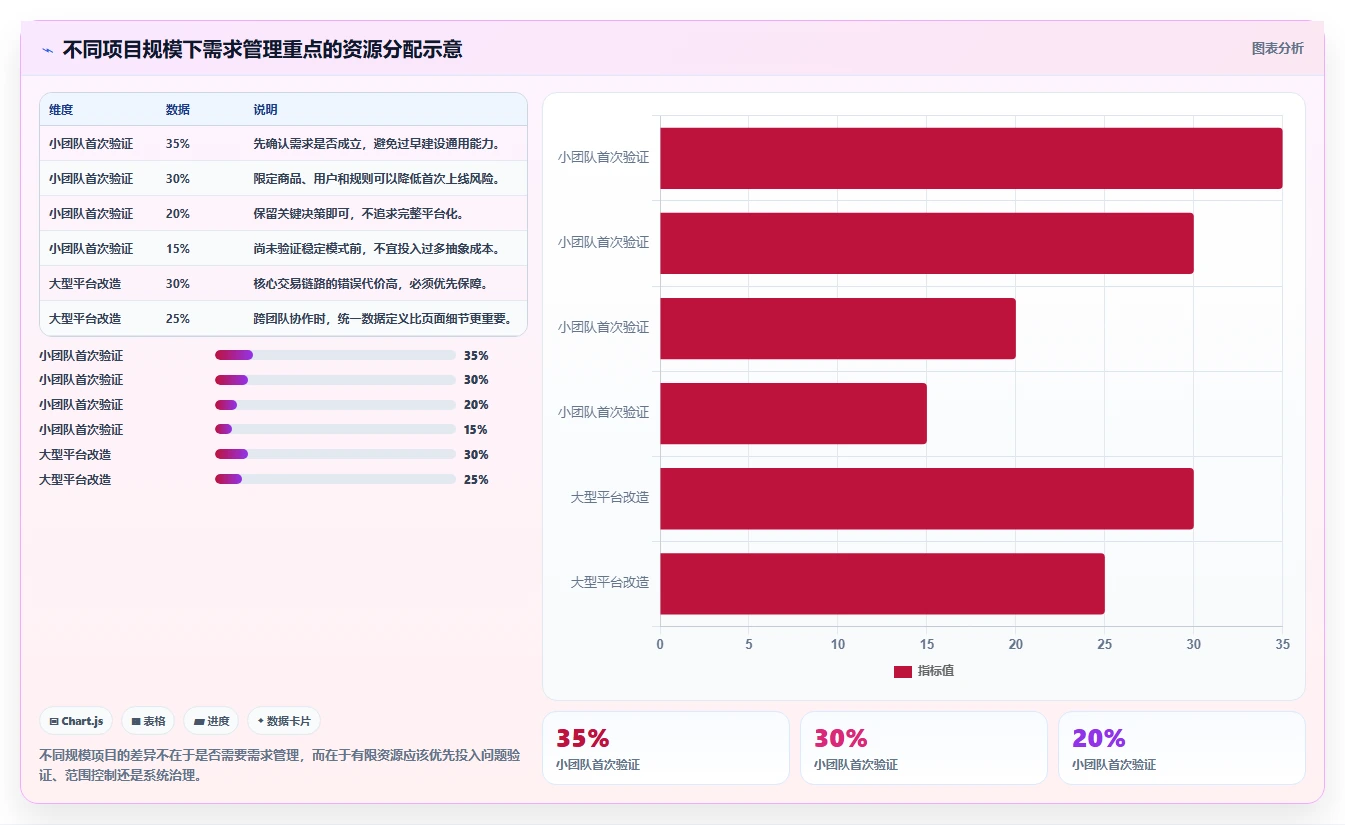Click x-axis tick label 5
This screenshot has height=825, width=1345.
click(x=749, y=644)
